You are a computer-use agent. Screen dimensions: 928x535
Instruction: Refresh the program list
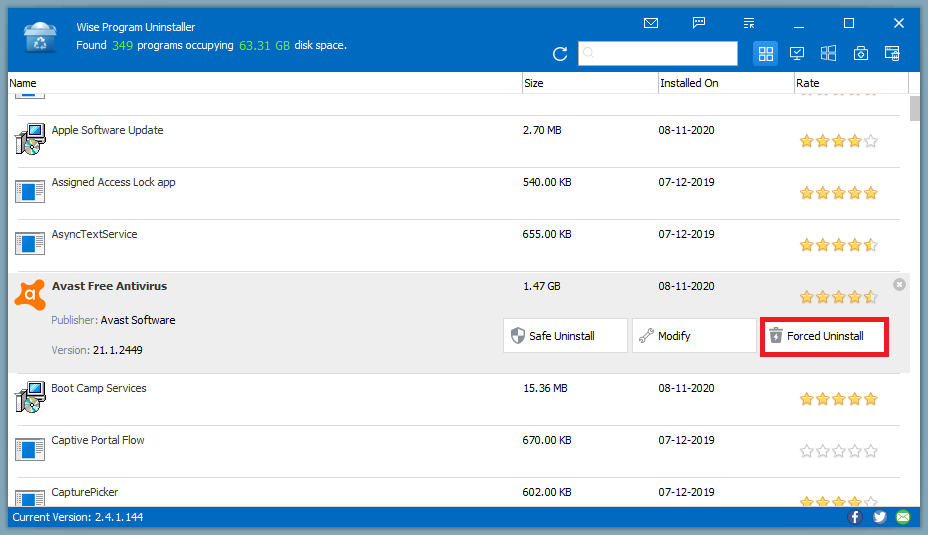click(x=560, y=54)
